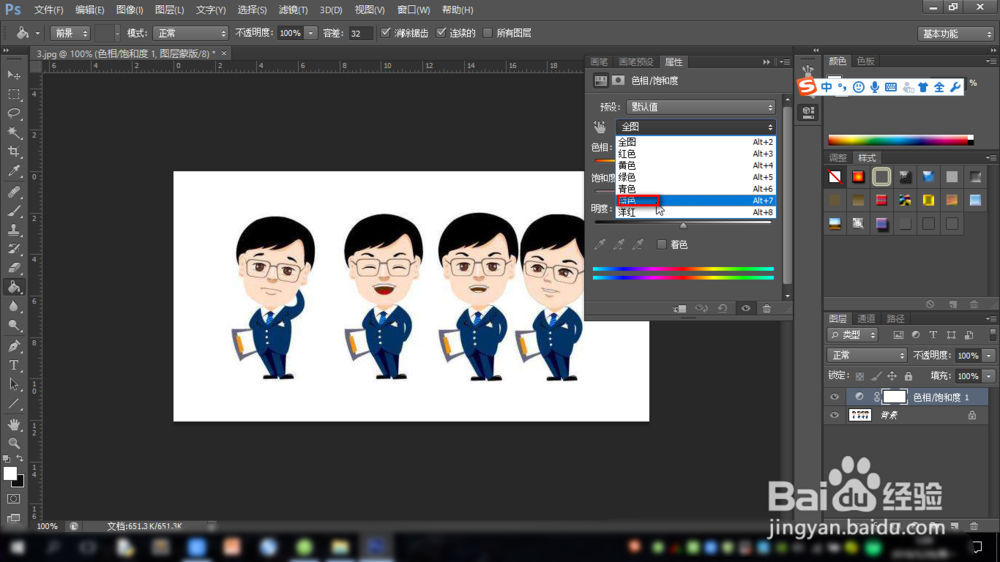The height and width of the screenshot is (562, 1000).
Task: Select the Dodge tool
Action: pos(13,325)
